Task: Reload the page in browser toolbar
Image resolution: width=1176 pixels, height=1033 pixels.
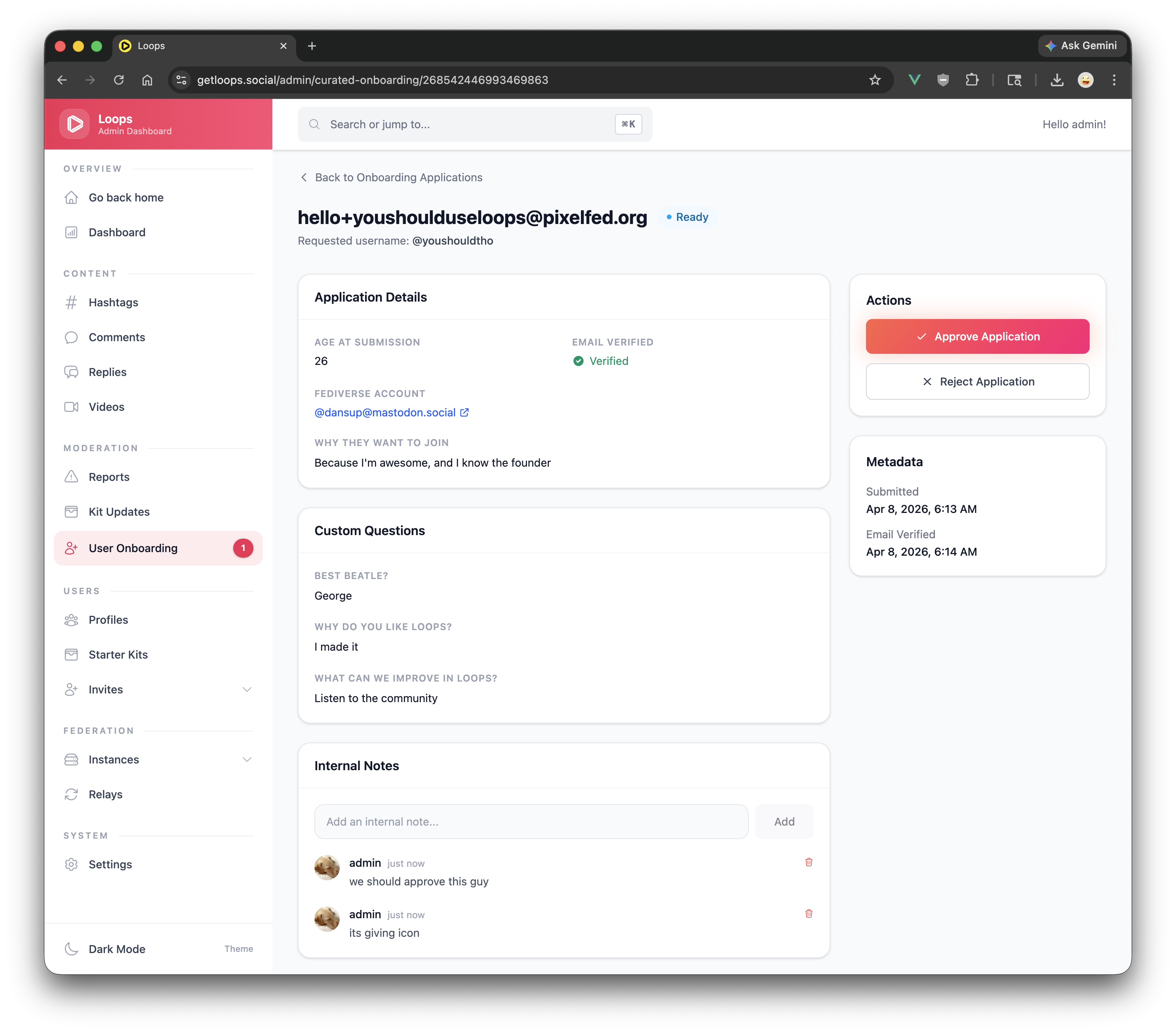Action: coord(118,80)
